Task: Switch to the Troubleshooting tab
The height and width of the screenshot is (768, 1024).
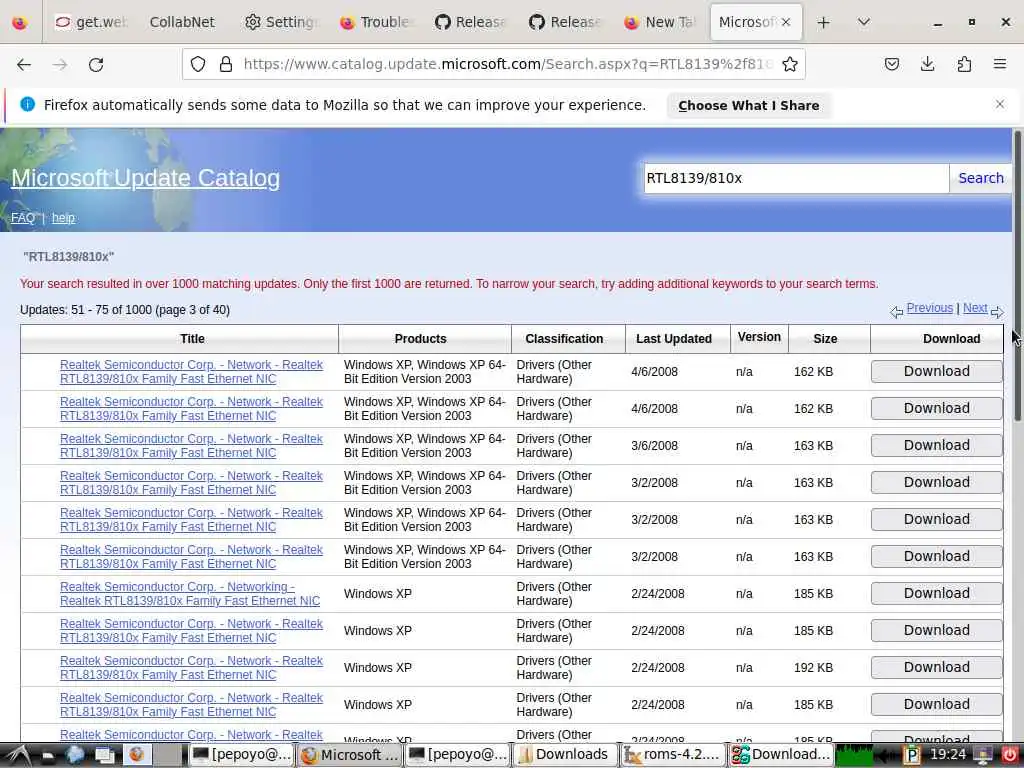Action: tap(376, 22)
